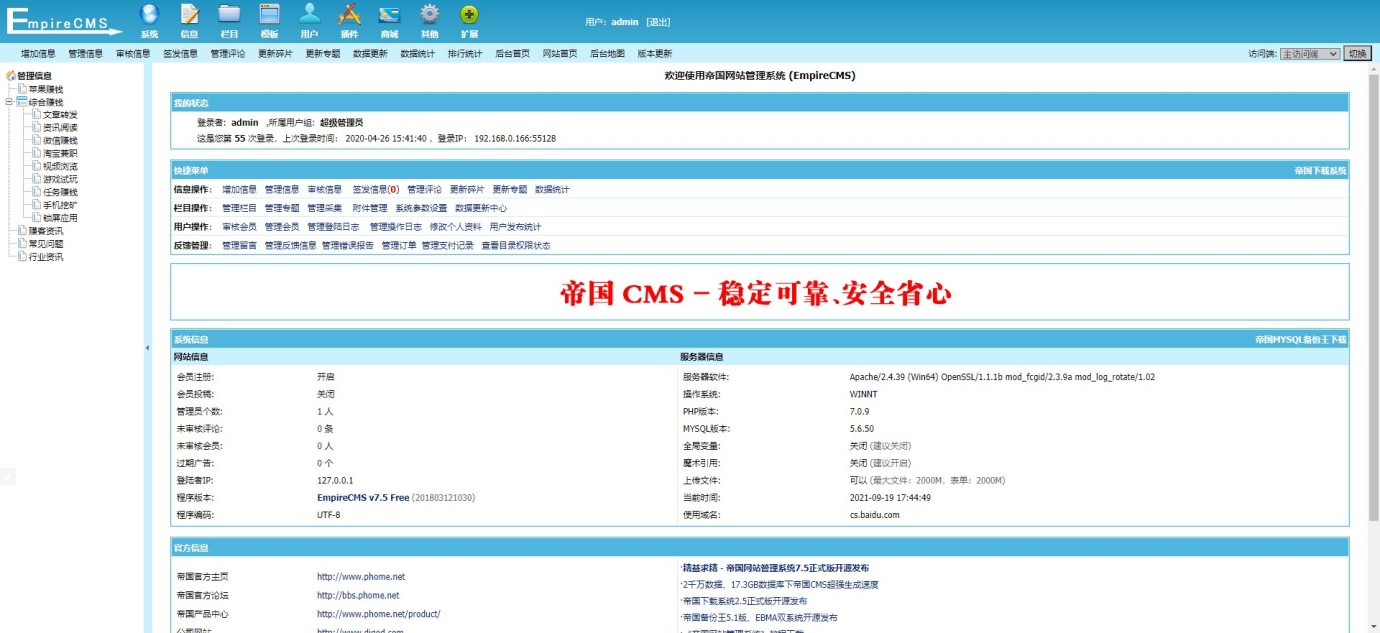
Task: Open 数据更新中心 in the quick menu
Action: [x=481, y=208]
